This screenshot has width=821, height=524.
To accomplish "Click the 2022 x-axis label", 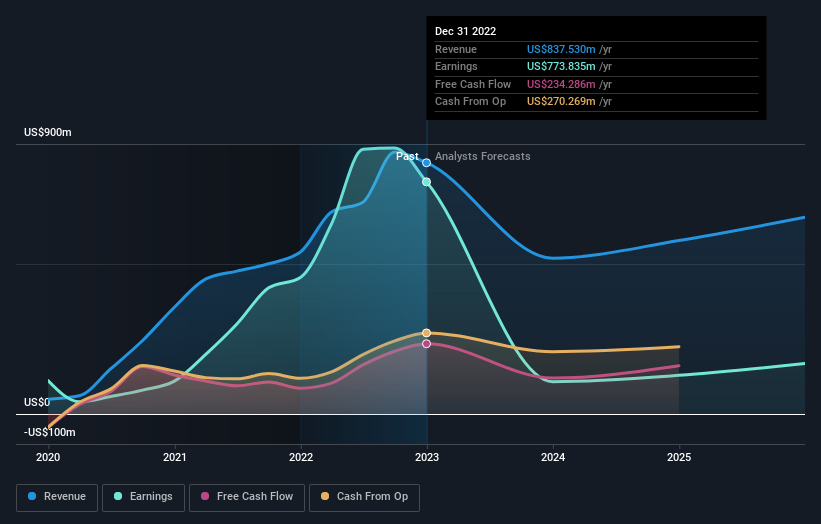I will (301, 458).
